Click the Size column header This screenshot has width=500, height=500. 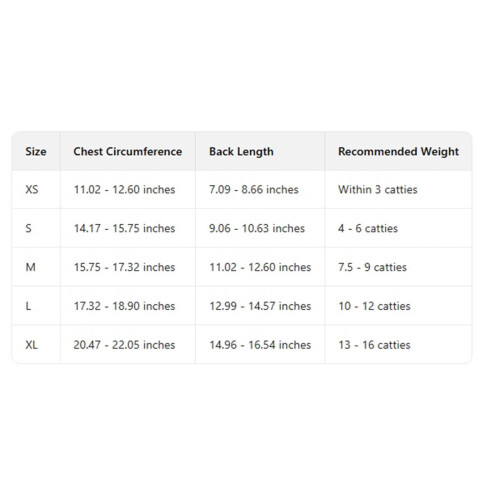36,151
